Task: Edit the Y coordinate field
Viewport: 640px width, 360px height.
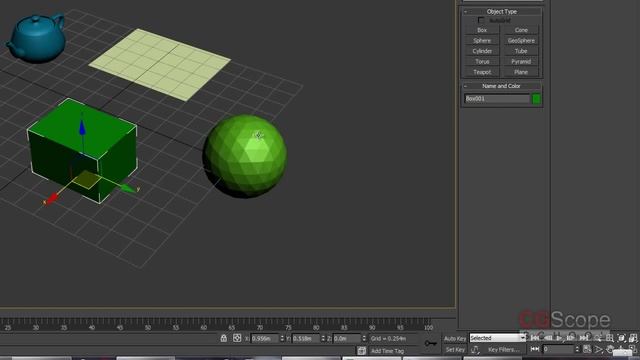Action: pos(306,338)
